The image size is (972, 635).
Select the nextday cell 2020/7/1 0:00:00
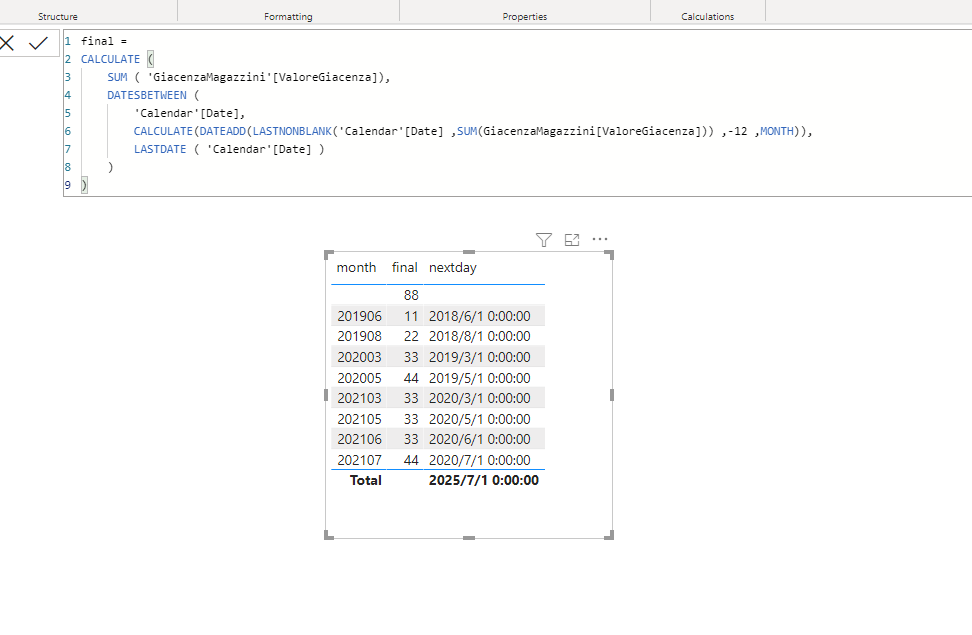[x=480, y=460]
